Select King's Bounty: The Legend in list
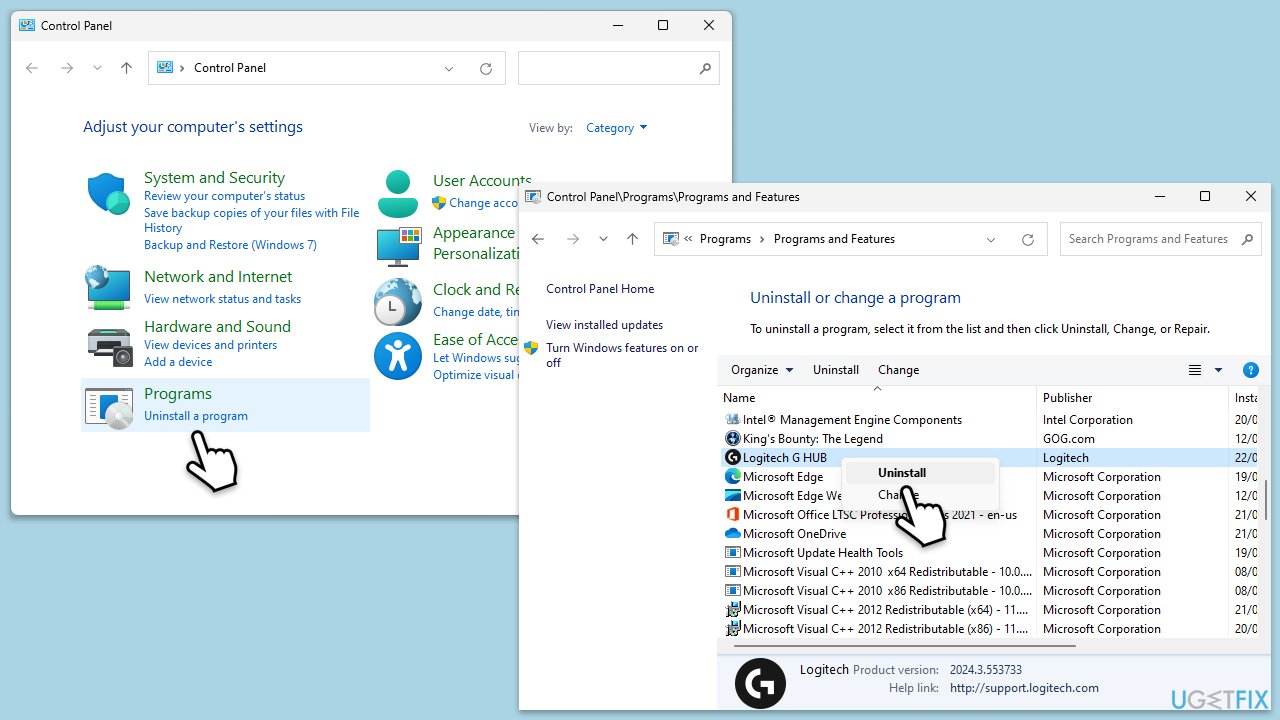Image resolution: width=1280 pixels, height=720 pixels. coord(812,439)
